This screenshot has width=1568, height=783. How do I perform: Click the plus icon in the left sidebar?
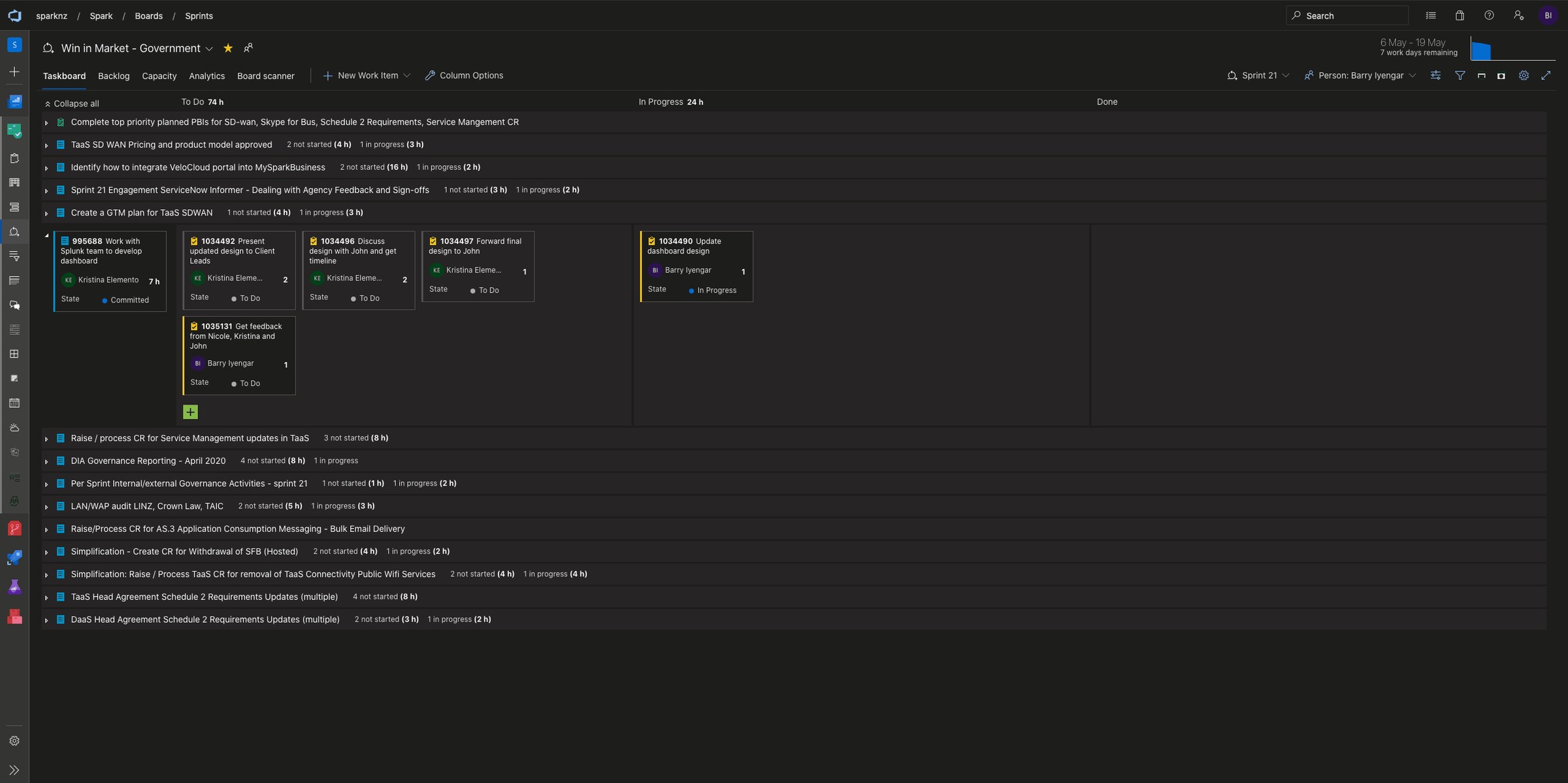(x=14, y=72)
